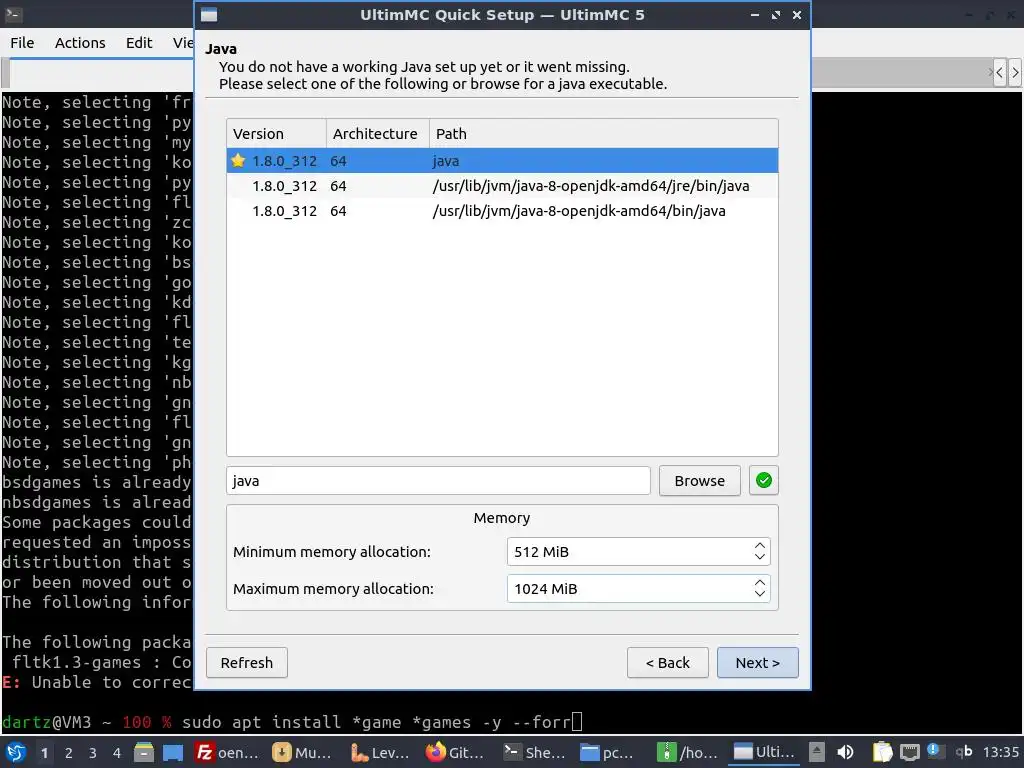The image size is (1024, 768).
Task: Increase minimum memory allocation
Action: click(x=760, y=545)
